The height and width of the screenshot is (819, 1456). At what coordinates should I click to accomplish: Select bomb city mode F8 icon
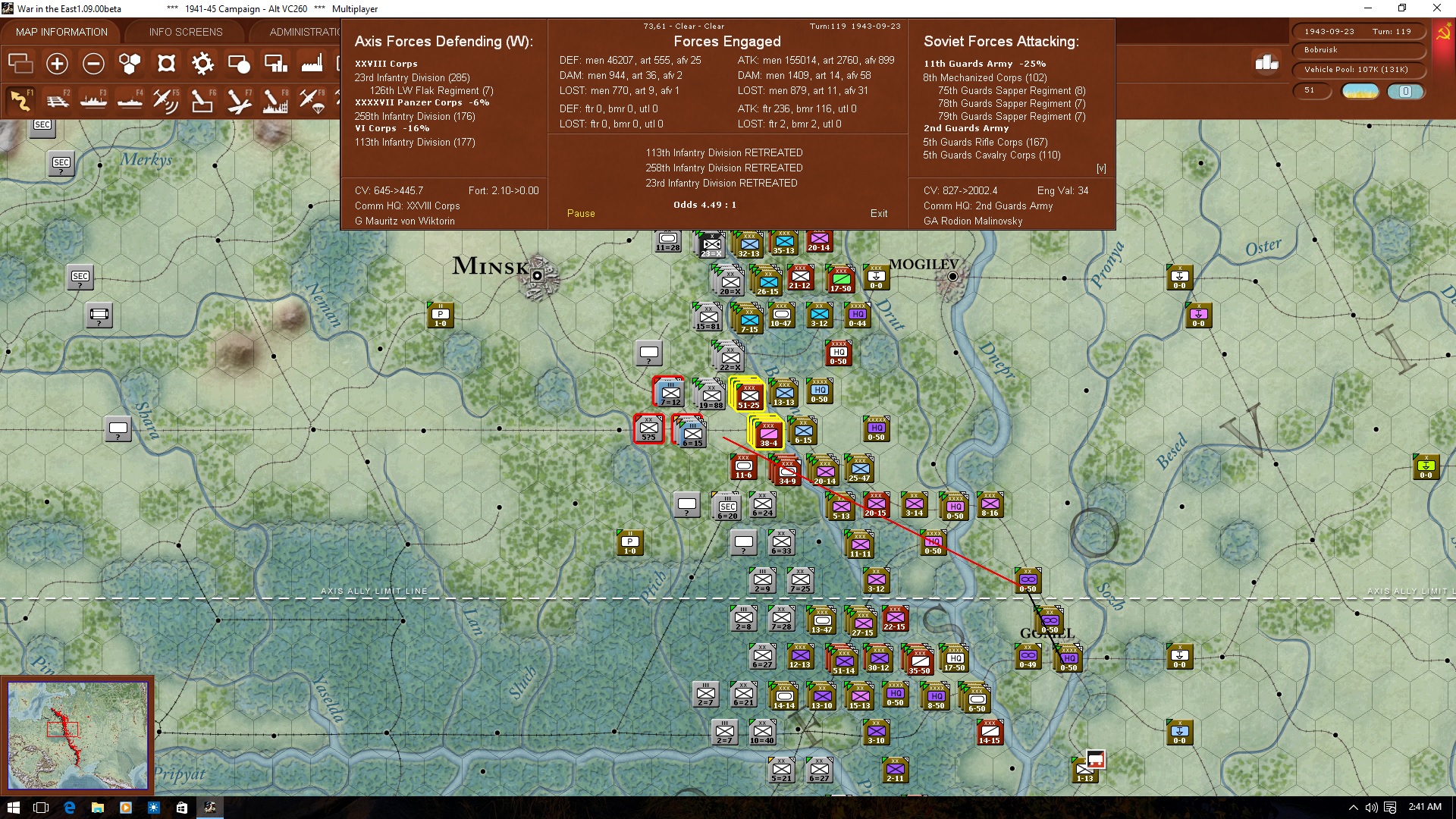tap(275, 100)
